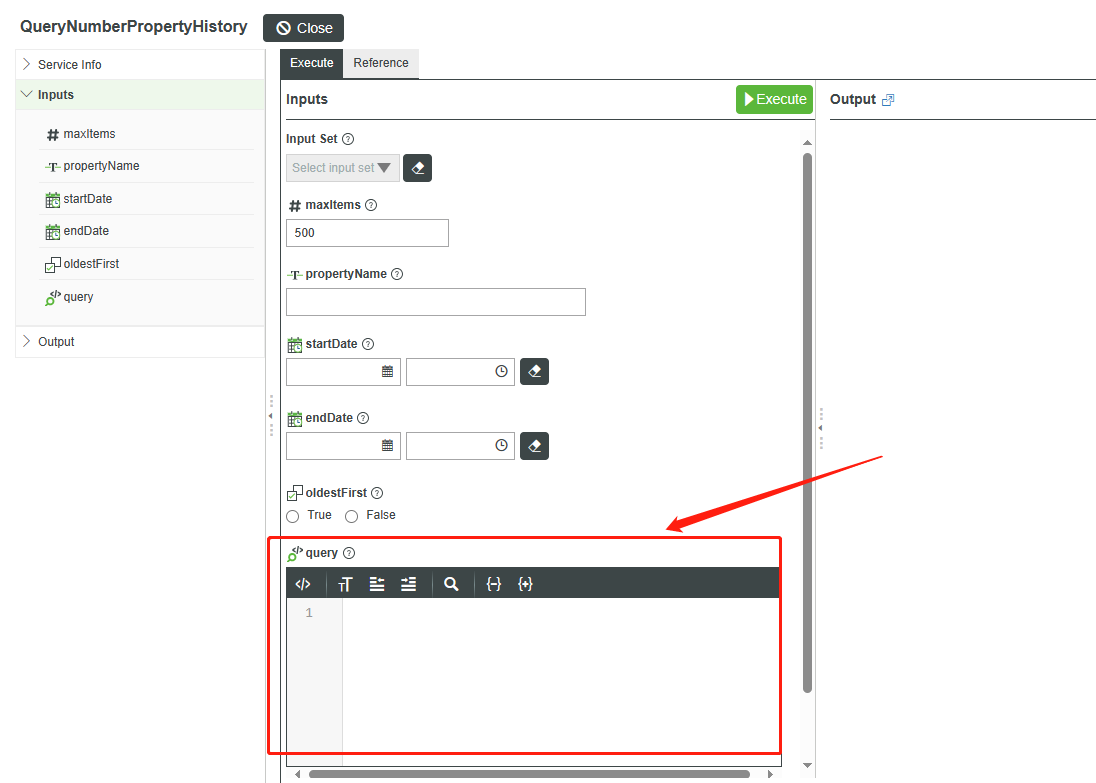Open the Select input set dropdown
Screen dimensions: 1096x783
point(342,168)
